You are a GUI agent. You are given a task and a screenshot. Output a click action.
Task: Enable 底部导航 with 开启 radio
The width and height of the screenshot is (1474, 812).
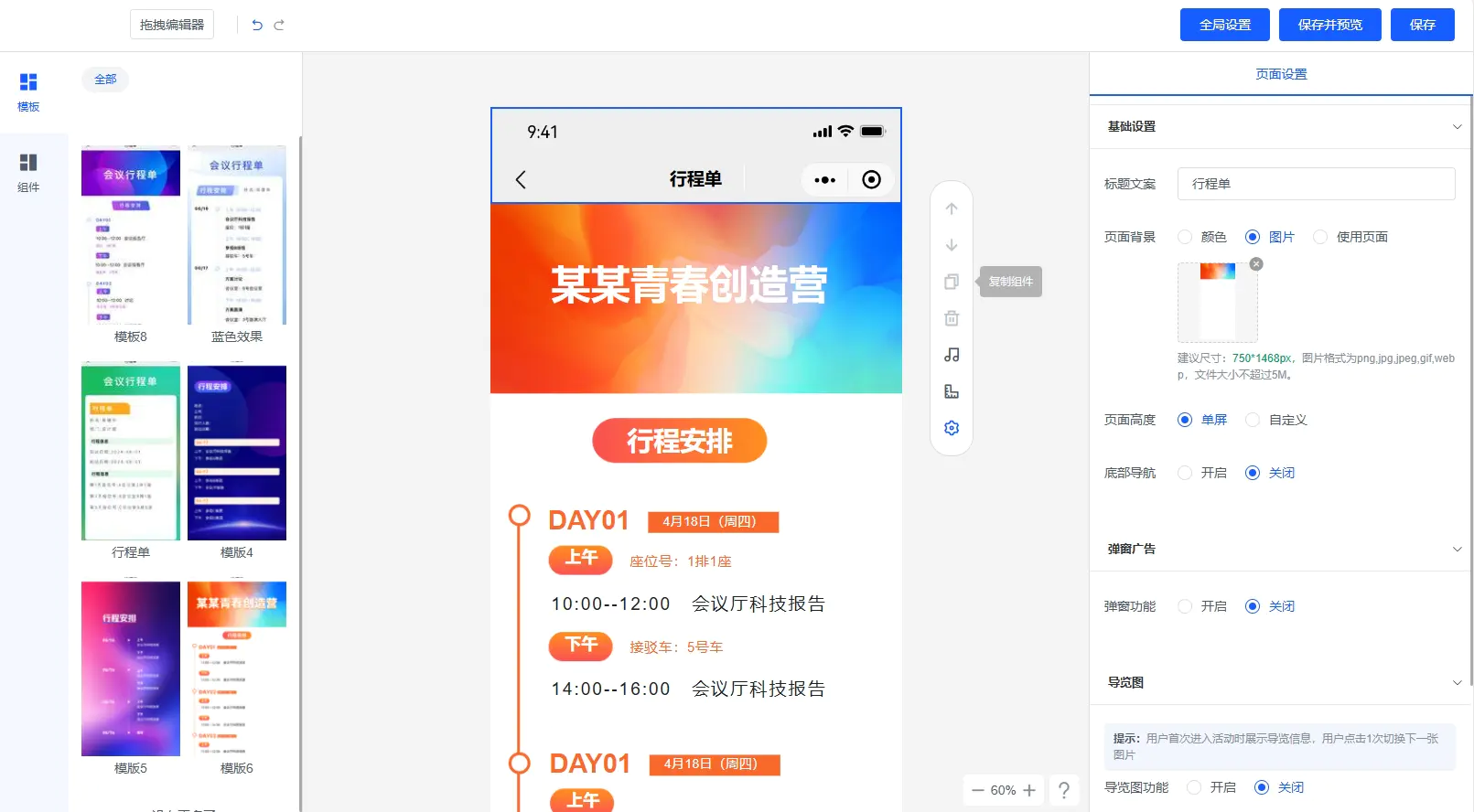pos(1186,473)
